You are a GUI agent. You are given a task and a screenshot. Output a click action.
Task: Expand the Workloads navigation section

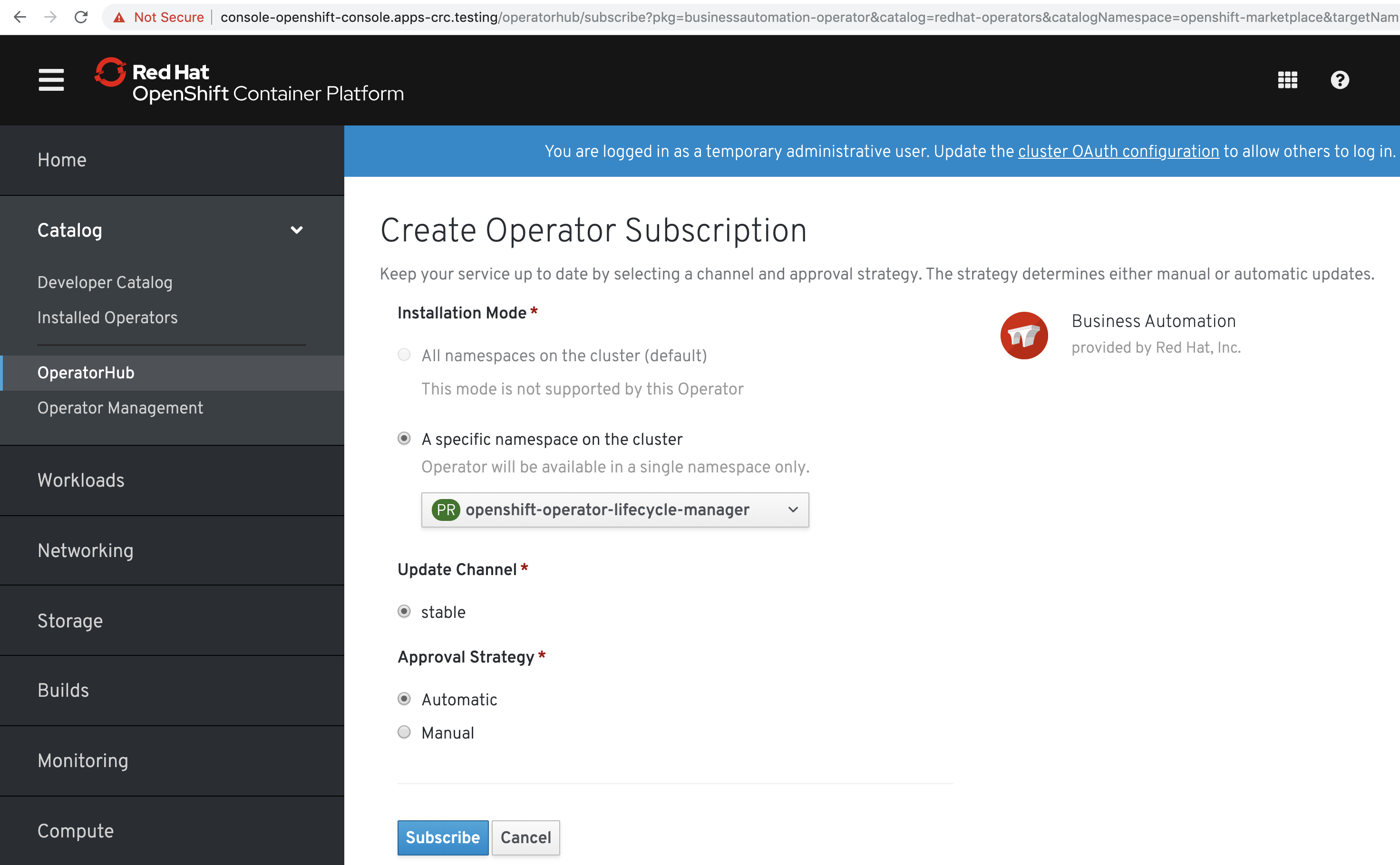pyautogui.click(x=81, y=480)
